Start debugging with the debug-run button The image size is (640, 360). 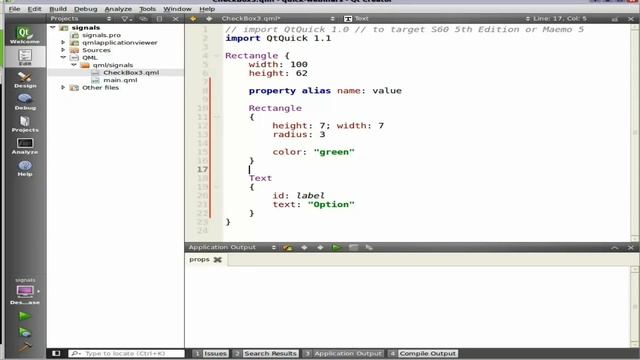(x=24, y=332)
